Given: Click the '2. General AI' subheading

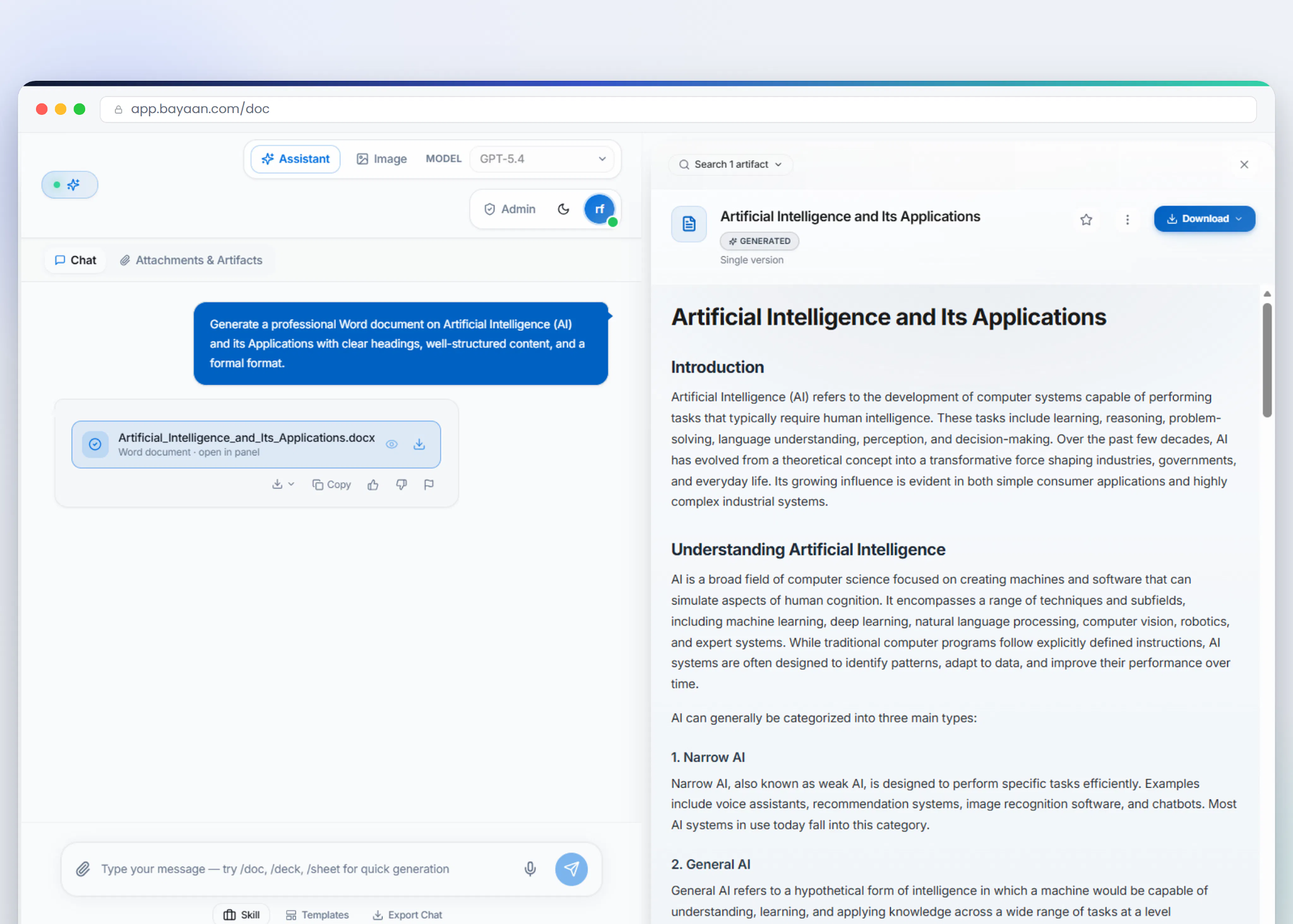Looking at the screenshot, I should 710,864.
